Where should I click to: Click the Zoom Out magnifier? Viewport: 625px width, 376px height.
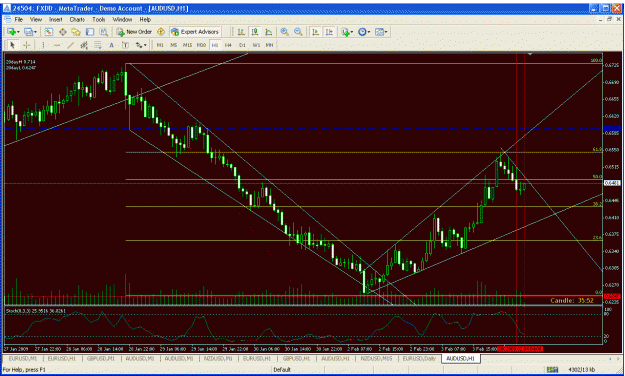(298, 32)
